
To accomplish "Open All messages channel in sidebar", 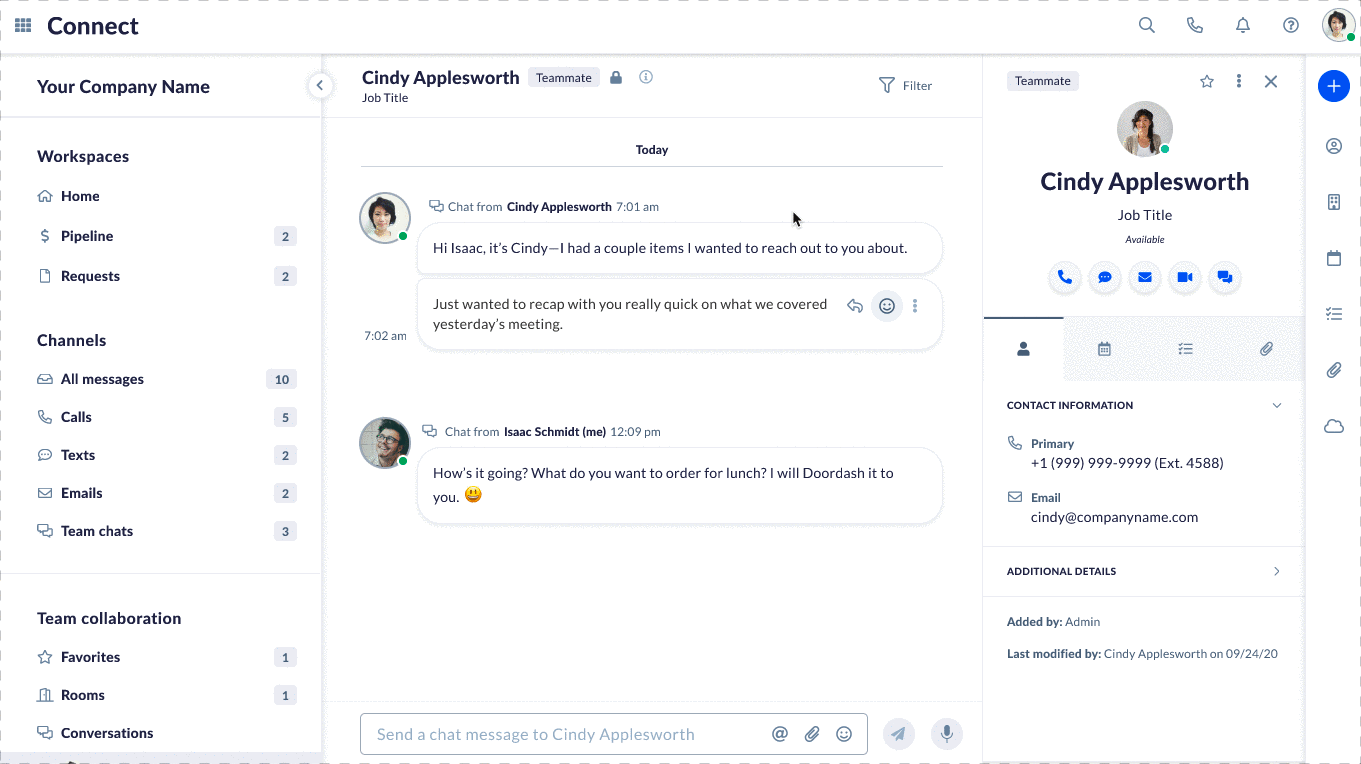I will tap(102, 379).
